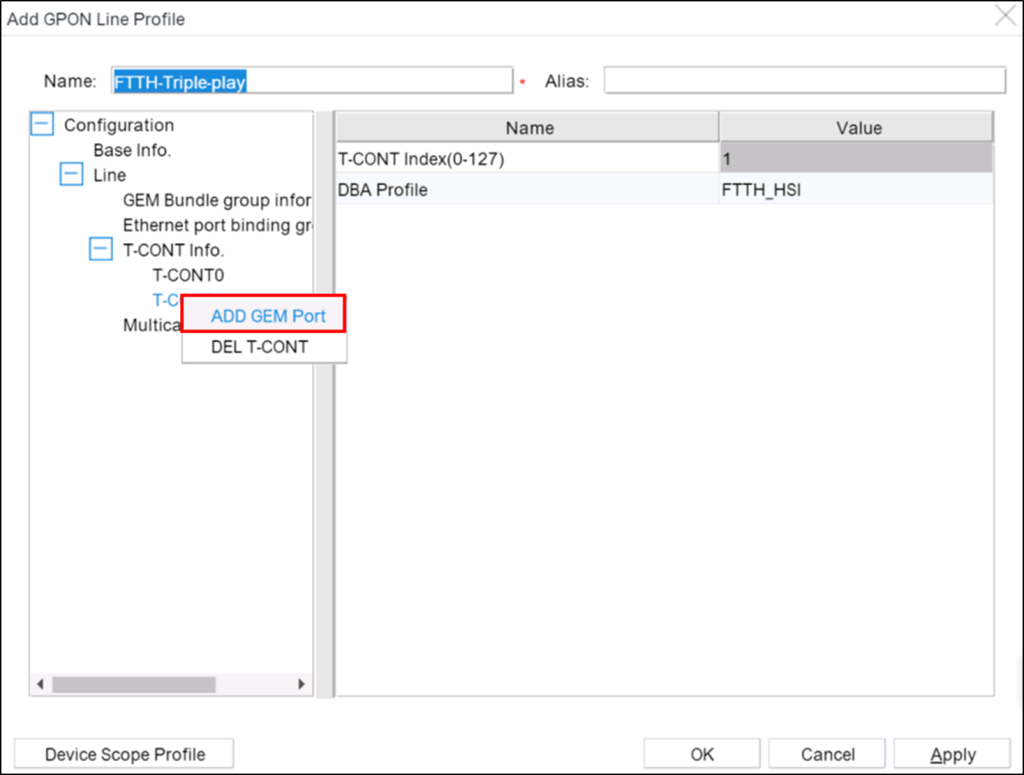Click the left arrow of the horizontal scrollbar

click(x=40, y=683)
